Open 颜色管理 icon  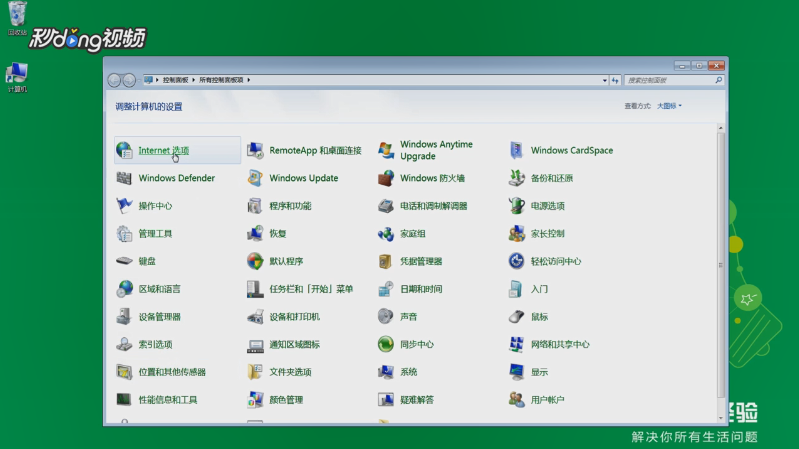(255, 400)
